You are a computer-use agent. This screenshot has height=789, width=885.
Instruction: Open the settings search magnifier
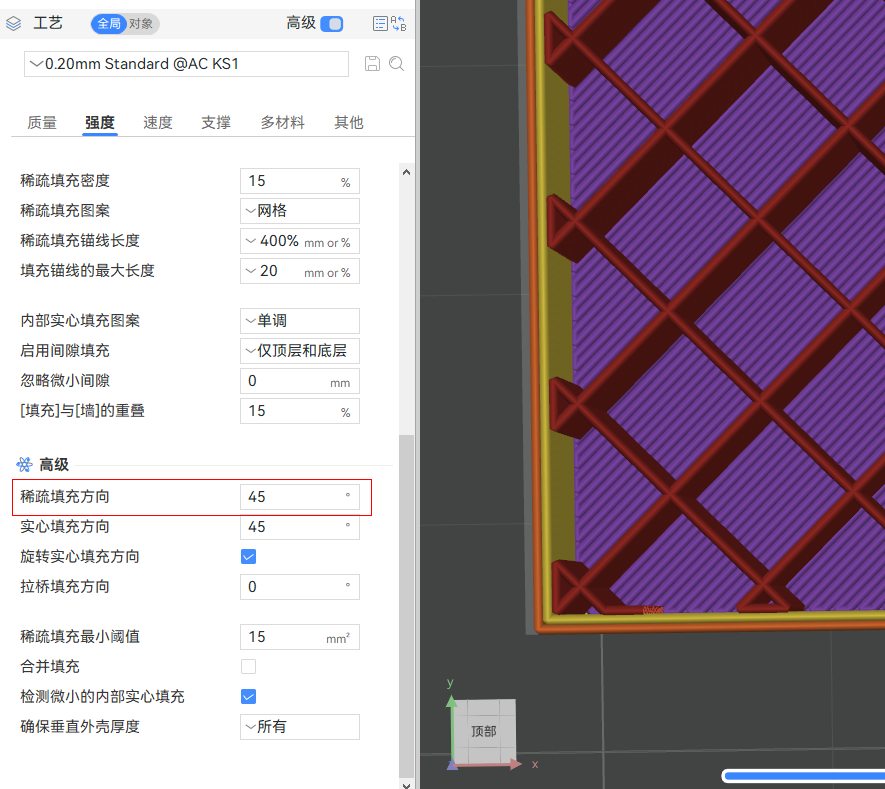point(397,64)
